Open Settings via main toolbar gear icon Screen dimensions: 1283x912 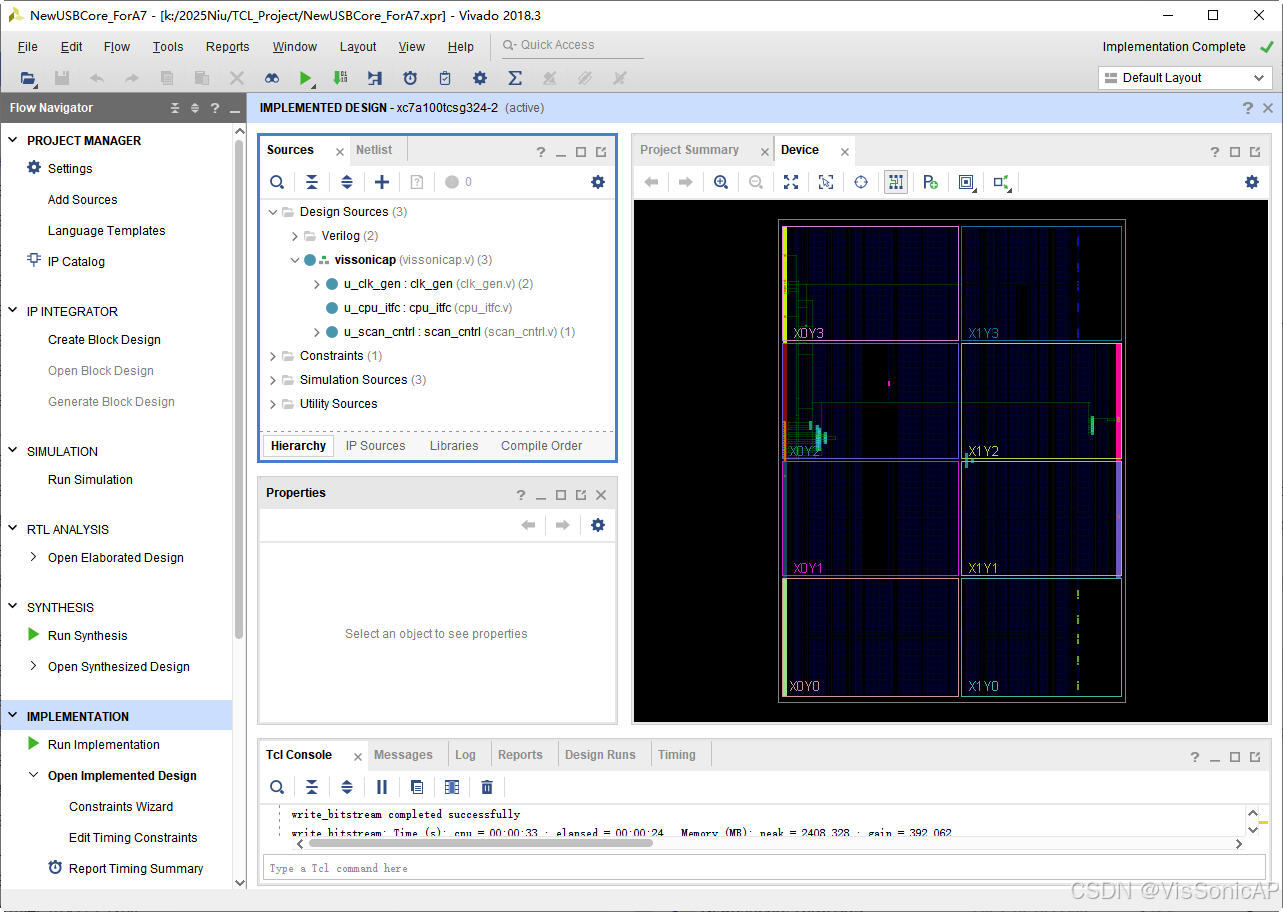480,78
